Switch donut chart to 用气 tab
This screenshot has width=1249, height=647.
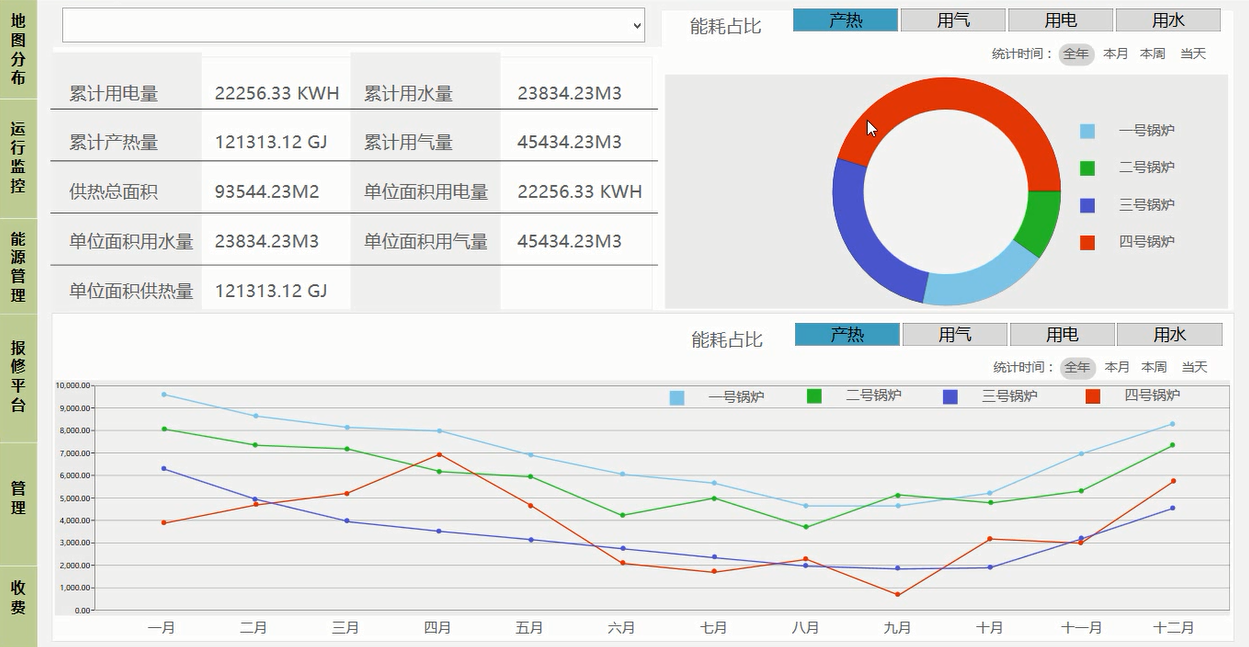(952, 20)
